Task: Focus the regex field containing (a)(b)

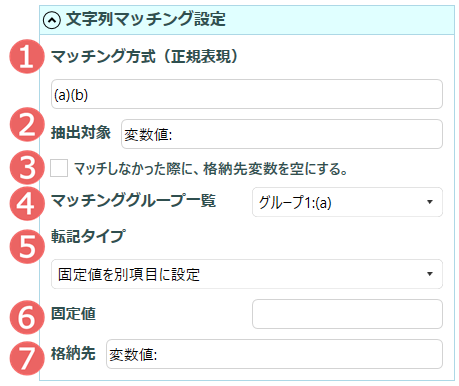Action: (x=247, y=94)
